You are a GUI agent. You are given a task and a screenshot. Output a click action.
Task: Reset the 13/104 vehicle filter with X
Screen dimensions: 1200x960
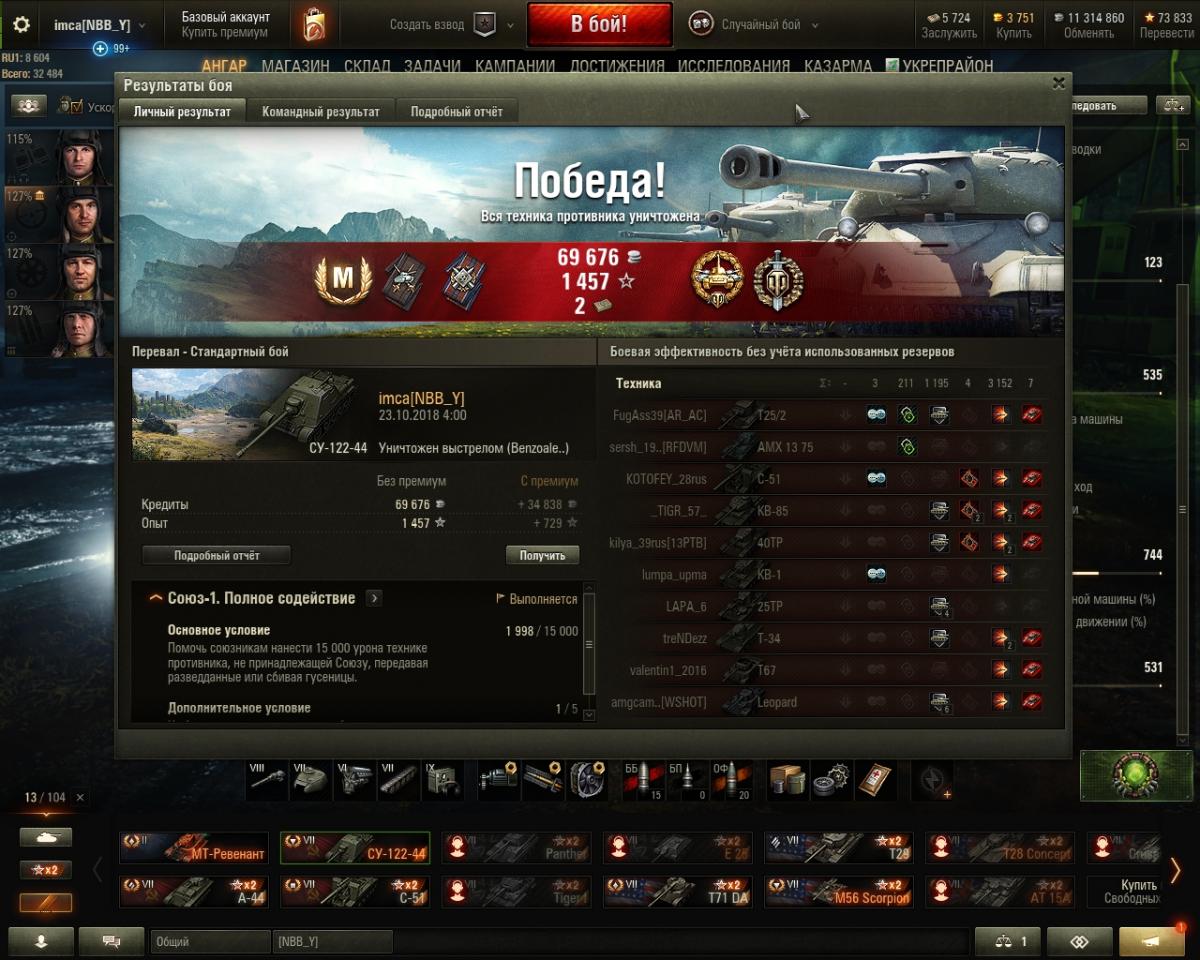pyautogui.click(x=81, y=797)
